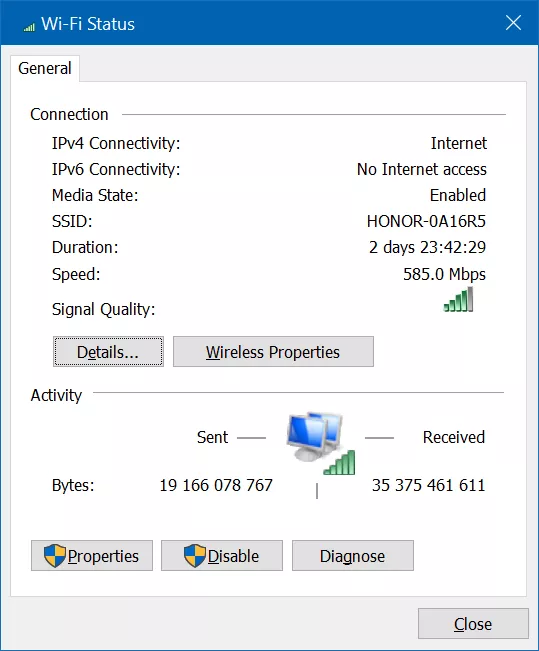Screen dimensions: 539x651
Task: Click the IPv6 No Internet access text
Action: 421,169
